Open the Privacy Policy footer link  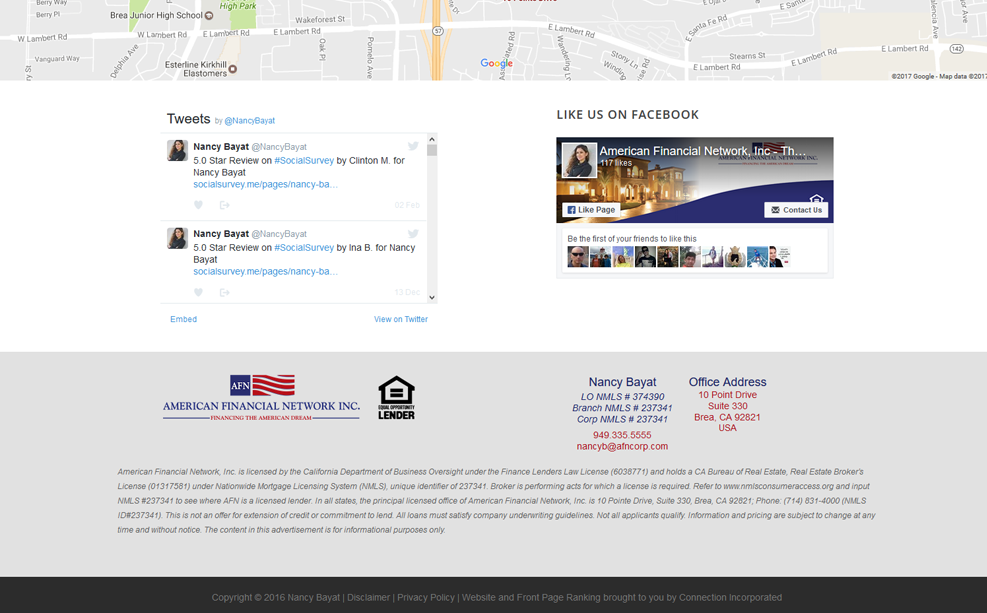[426, 597]
